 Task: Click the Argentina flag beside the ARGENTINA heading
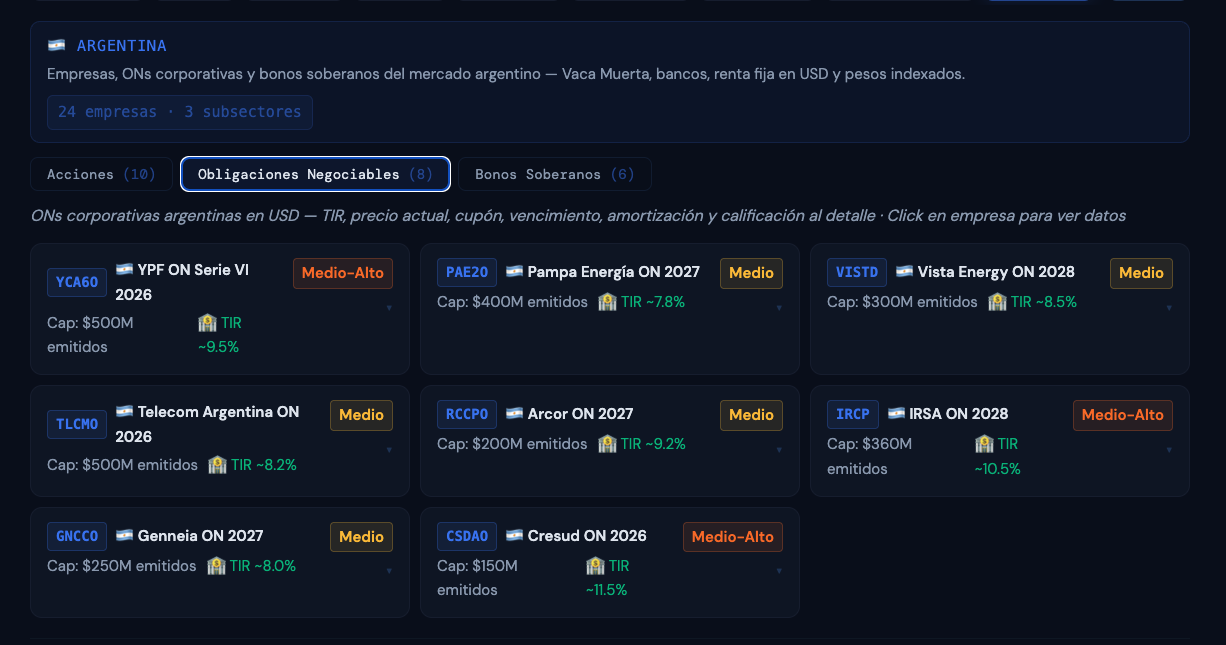tap(57, 46)
